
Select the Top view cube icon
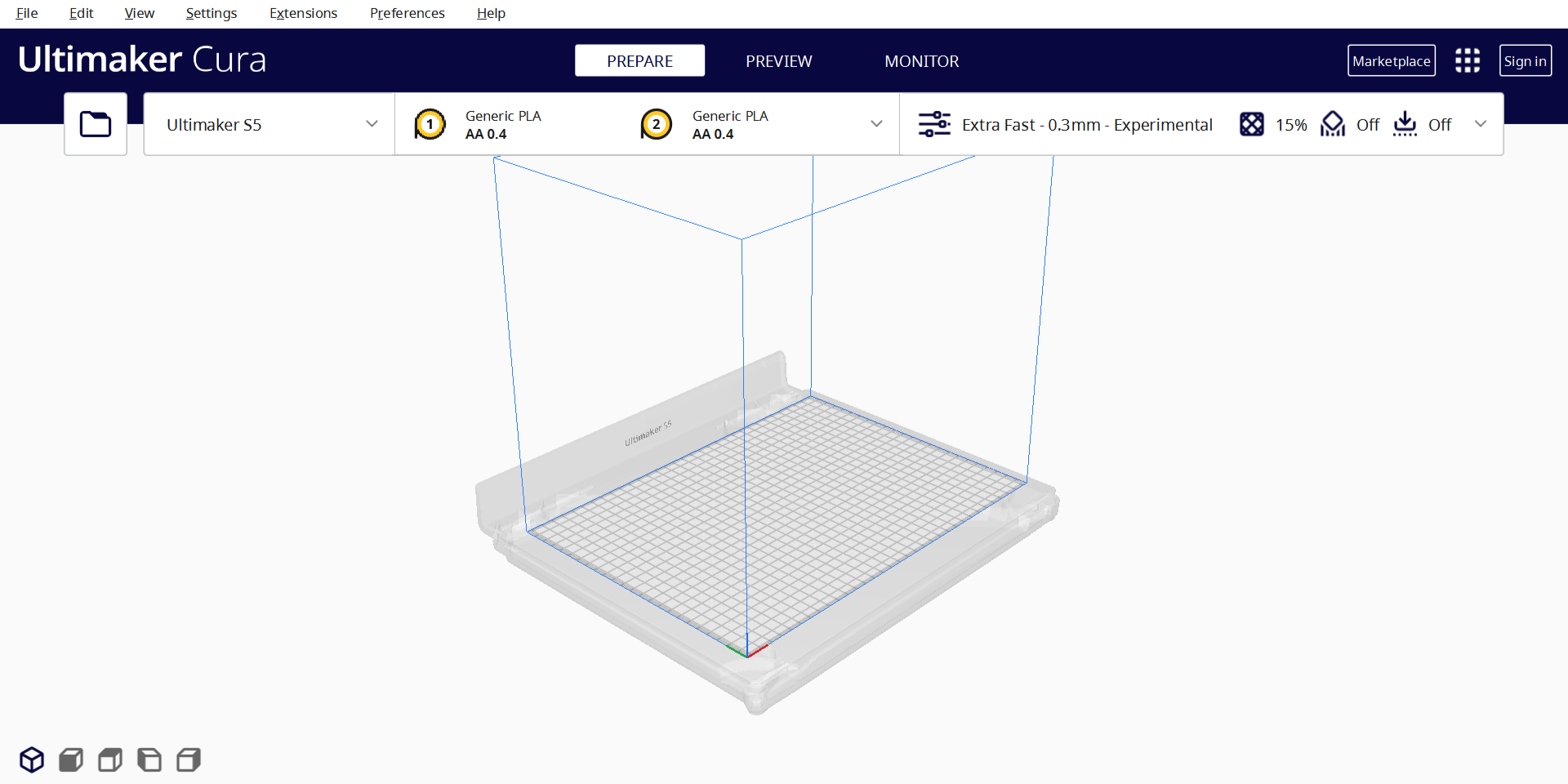pyautogui.click(x=110, y=759)
